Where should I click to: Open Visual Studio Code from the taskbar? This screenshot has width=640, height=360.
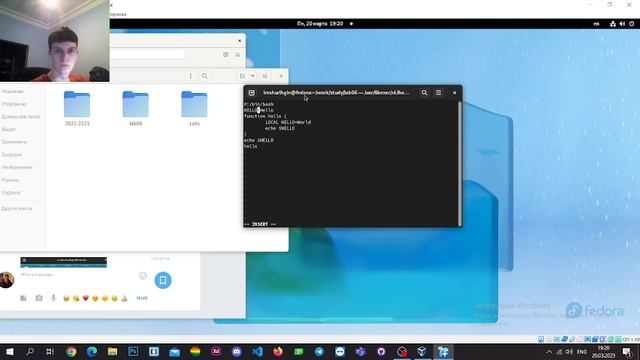(257, 351)
